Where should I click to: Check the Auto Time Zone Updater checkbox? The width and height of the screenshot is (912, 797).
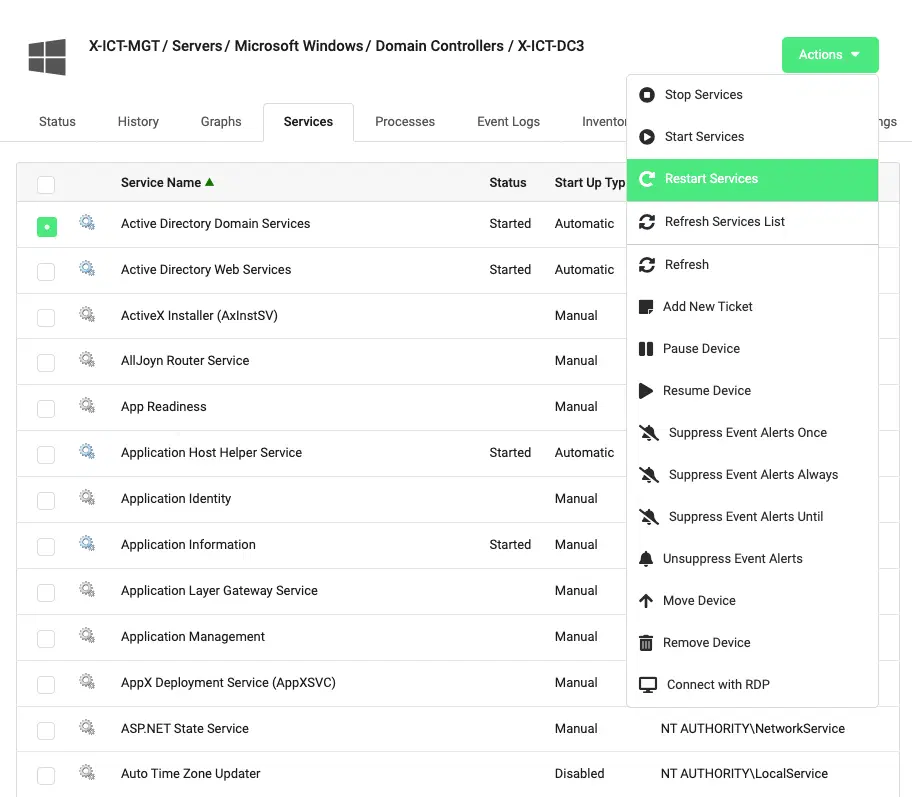[x=46, y=776]
